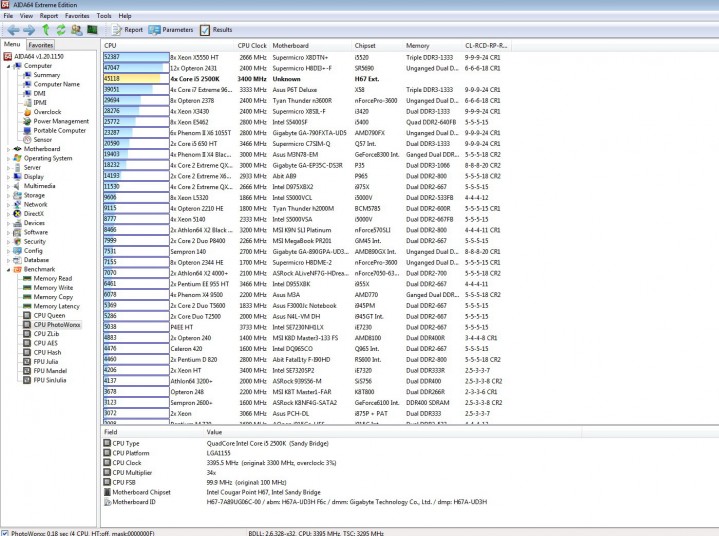Viewport: 719px width, 536px height.
Task: Open the Tools menu
Action: pos(104,16)
